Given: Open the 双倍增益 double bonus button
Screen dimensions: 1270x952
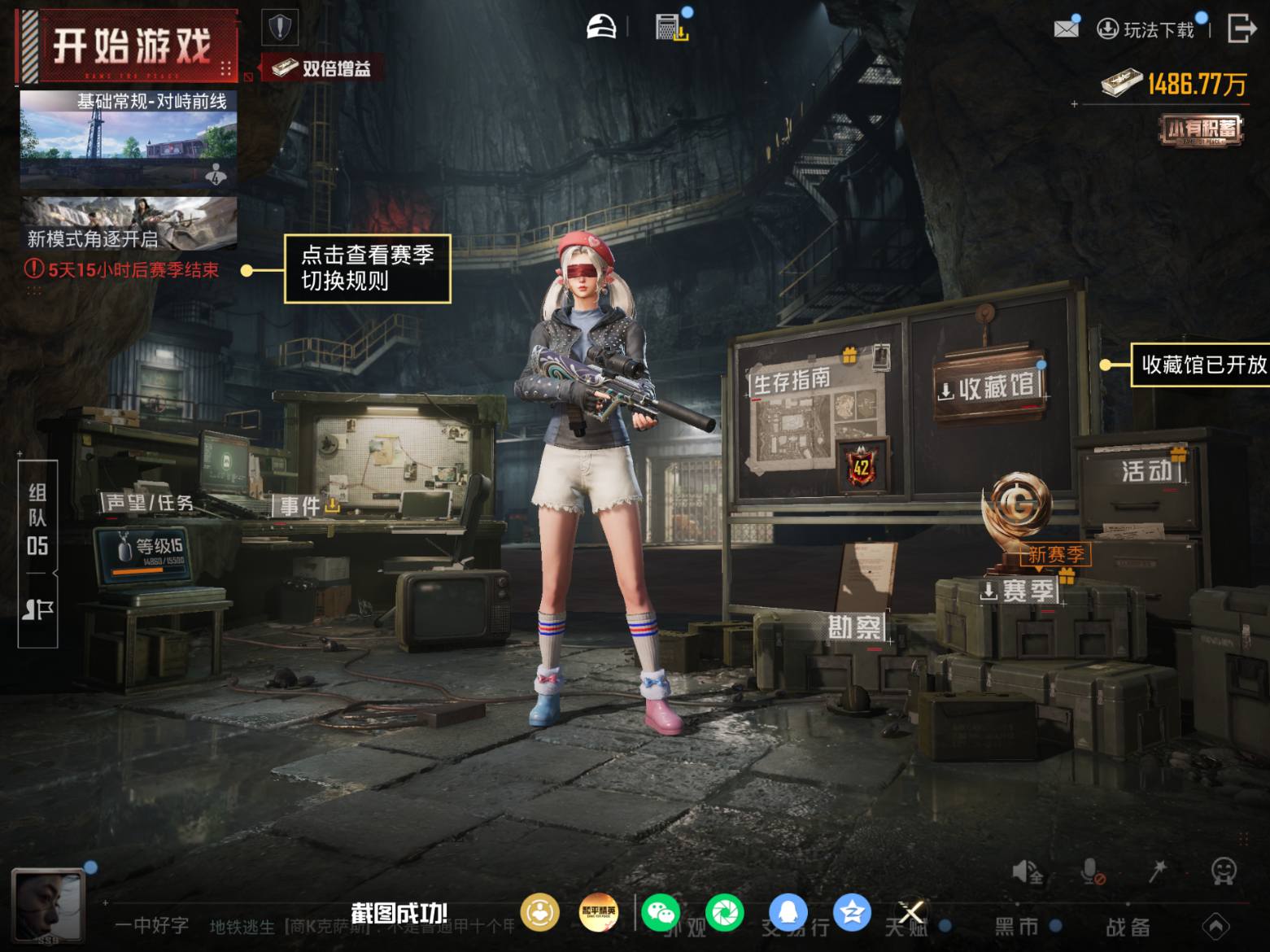Looking at the screenshot, I should click(321, 68).
